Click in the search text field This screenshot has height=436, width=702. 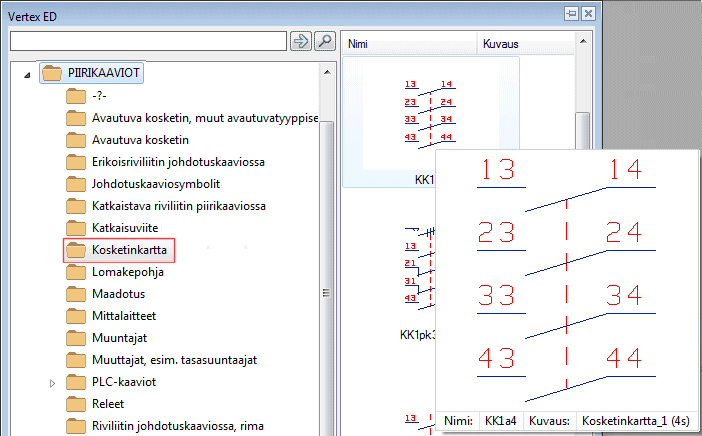click(148, 41)
